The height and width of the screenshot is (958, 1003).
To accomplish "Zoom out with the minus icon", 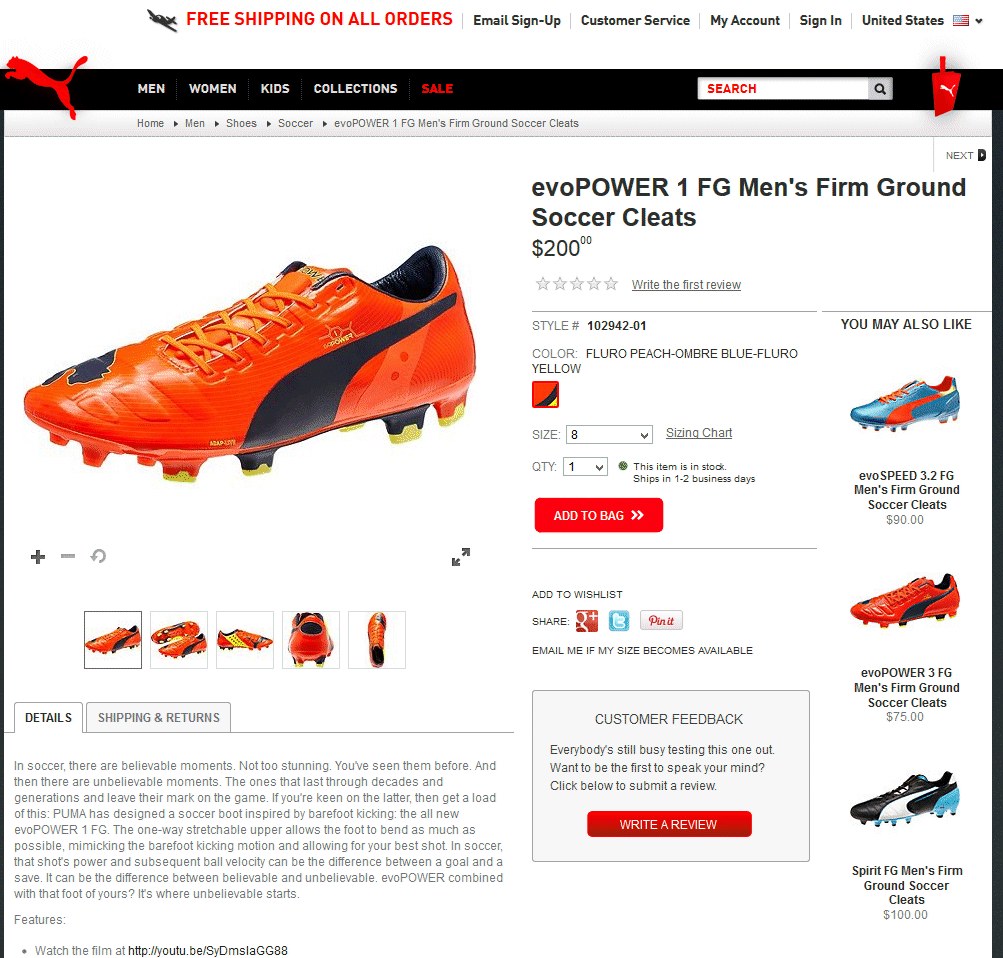I will [x=68, y=556].
